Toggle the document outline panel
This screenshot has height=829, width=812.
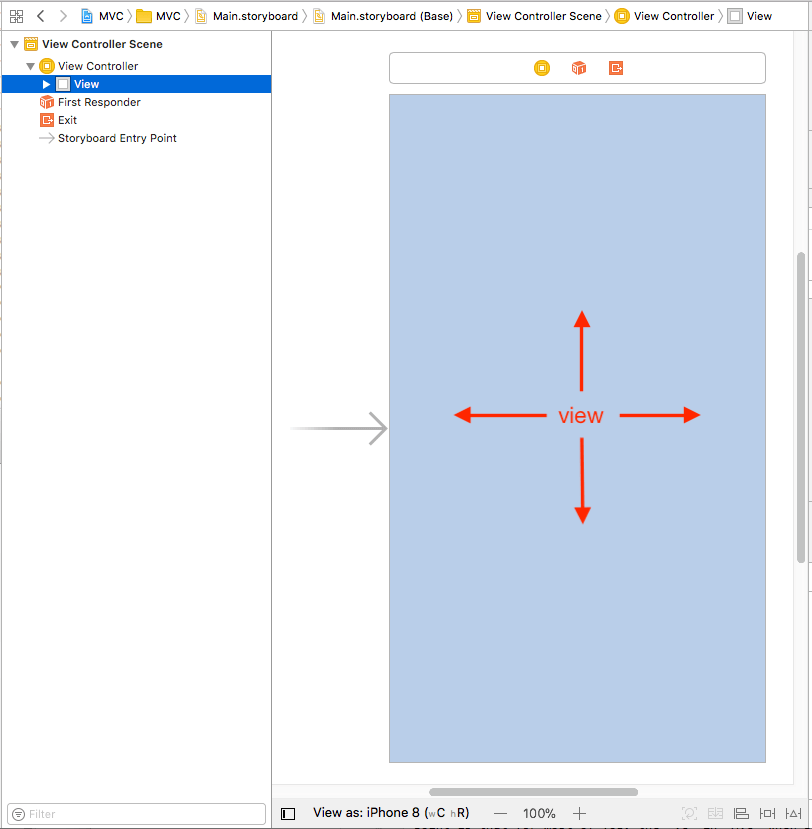tap(288, 814)
